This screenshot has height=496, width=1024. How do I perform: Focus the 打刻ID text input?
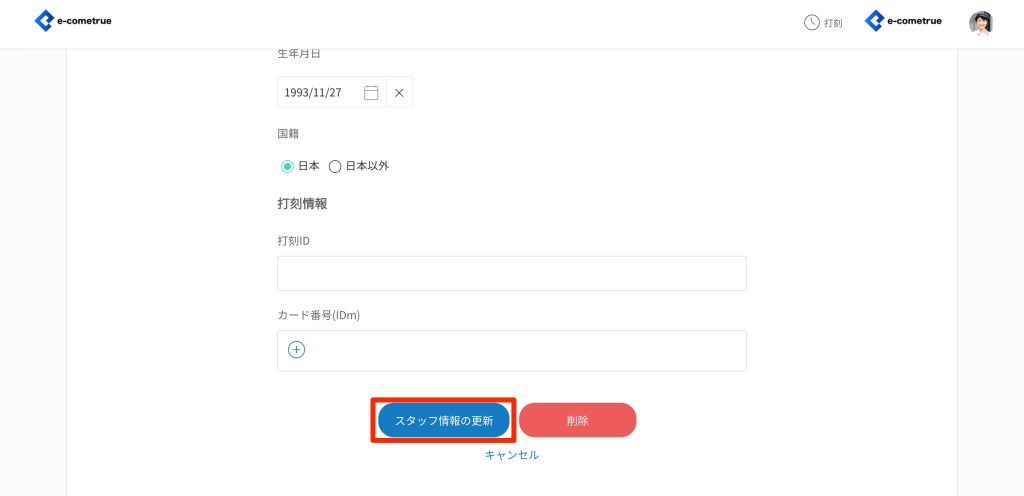coord(511,273)
